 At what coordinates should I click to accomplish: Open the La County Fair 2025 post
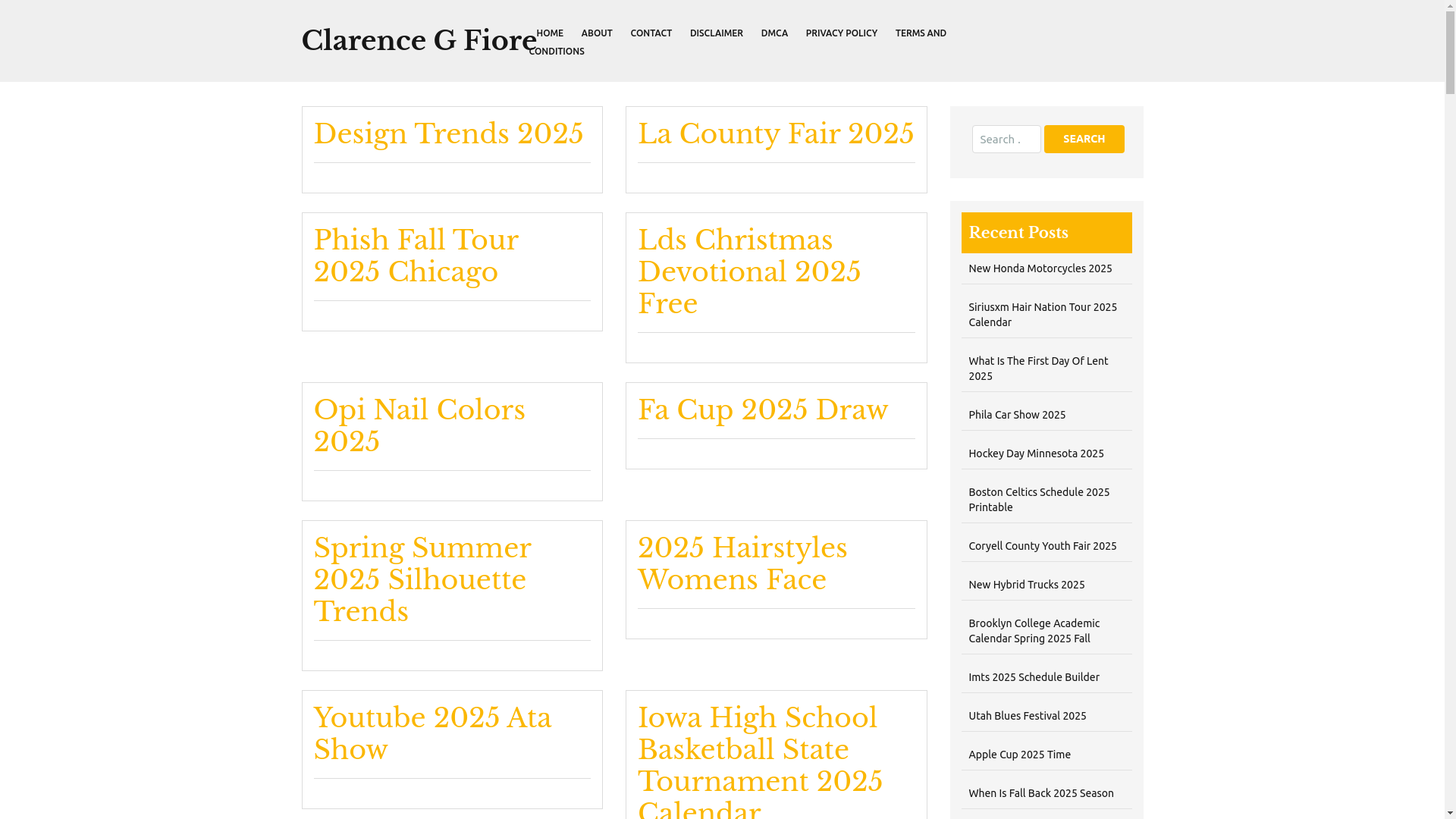click(776, 134)
